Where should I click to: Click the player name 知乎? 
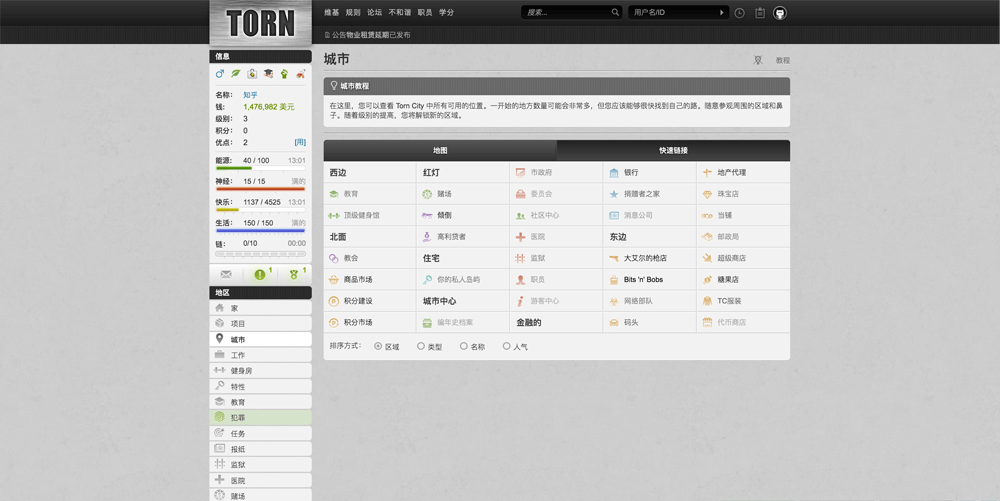pos(250,95)
